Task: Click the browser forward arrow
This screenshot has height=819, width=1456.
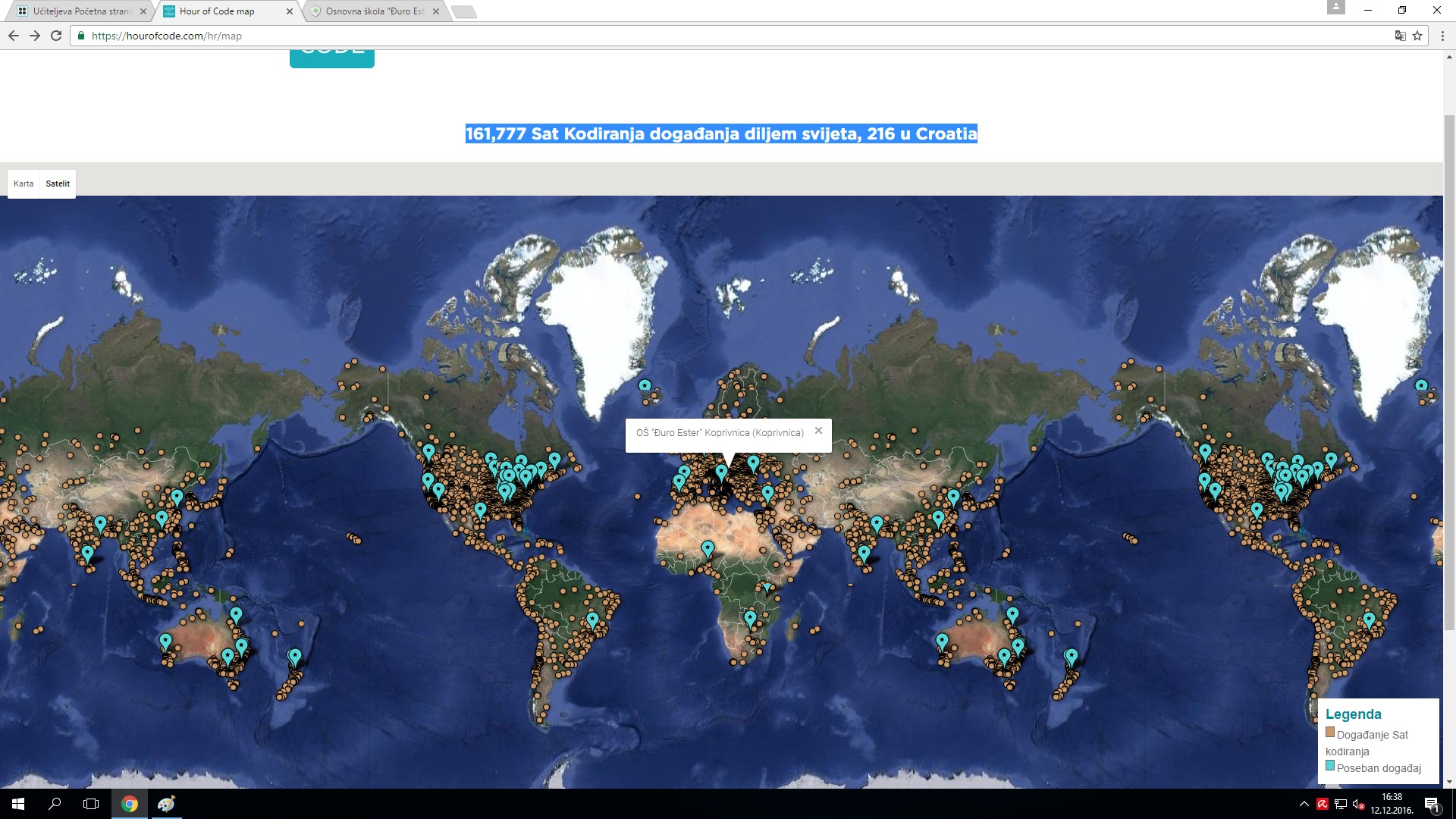Action: (35, 36)
